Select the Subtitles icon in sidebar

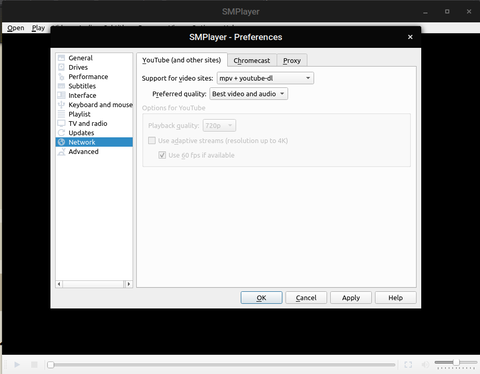61,86
